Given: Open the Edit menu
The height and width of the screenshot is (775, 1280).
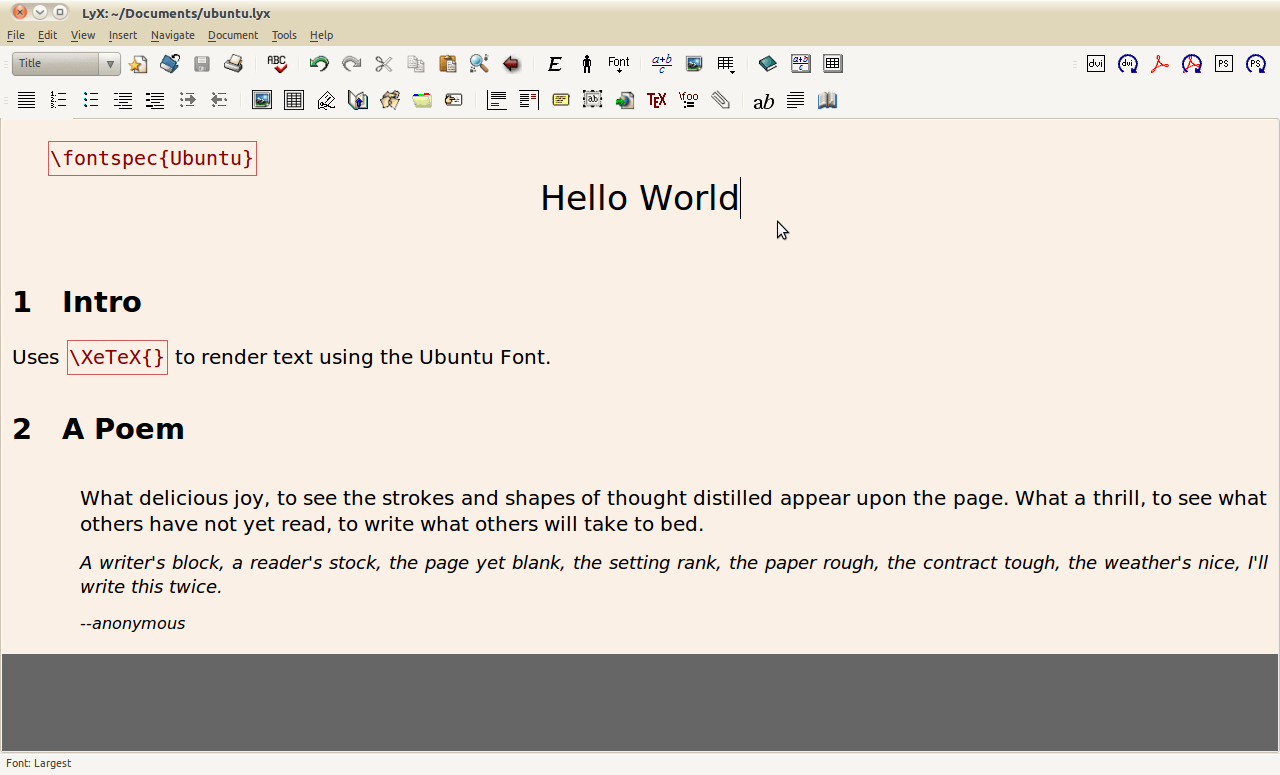Looking at the screenshot, I should (x=47, y=35).
